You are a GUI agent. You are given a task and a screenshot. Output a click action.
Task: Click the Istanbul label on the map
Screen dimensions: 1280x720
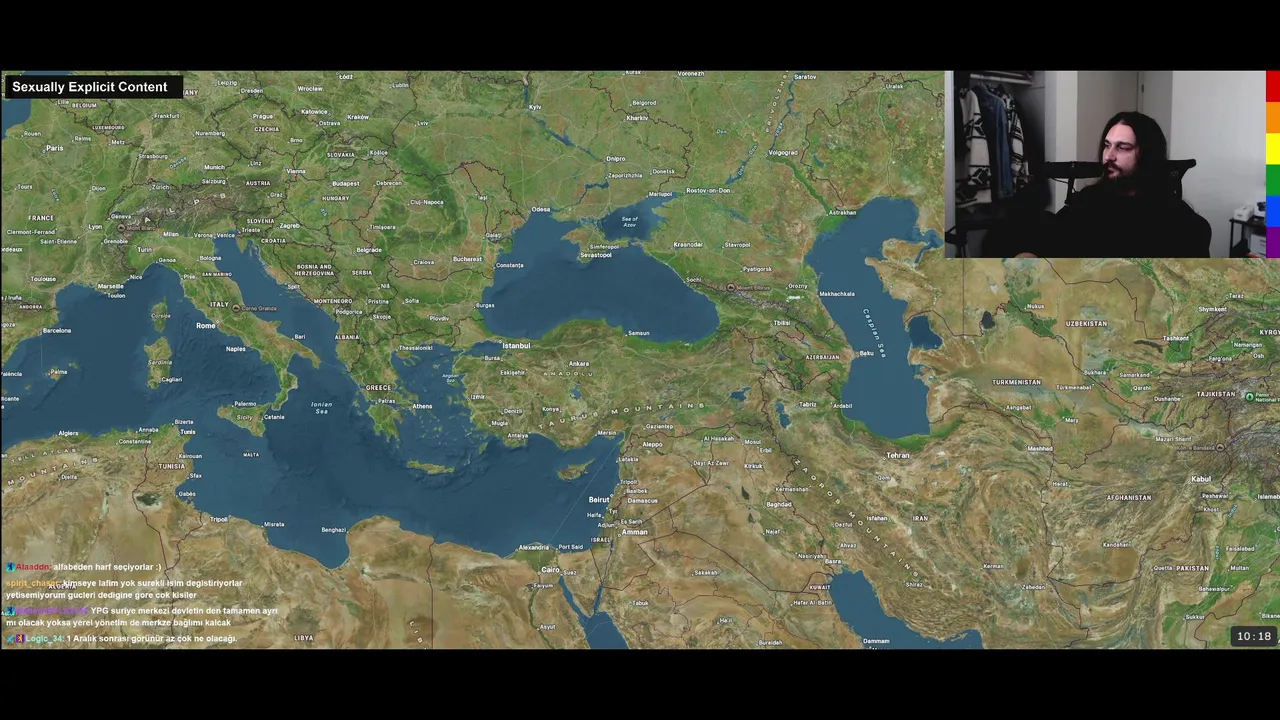pos(516,346)
